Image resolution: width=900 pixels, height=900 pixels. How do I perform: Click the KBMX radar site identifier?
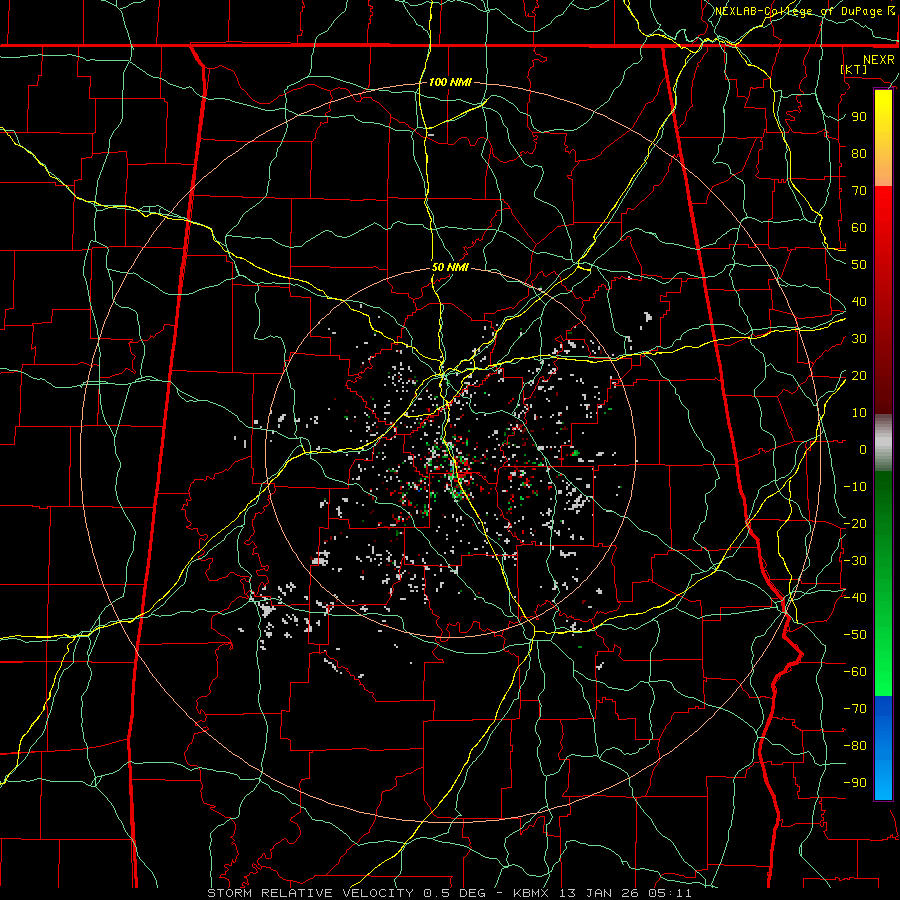pyautogui.click(x=531, y=893)
